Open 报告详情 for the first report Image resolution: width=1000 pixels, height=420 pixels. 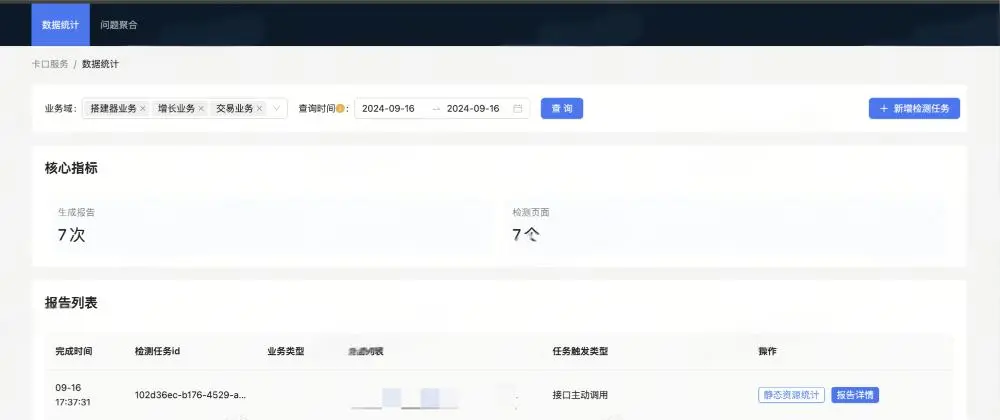tap(855, 395)
